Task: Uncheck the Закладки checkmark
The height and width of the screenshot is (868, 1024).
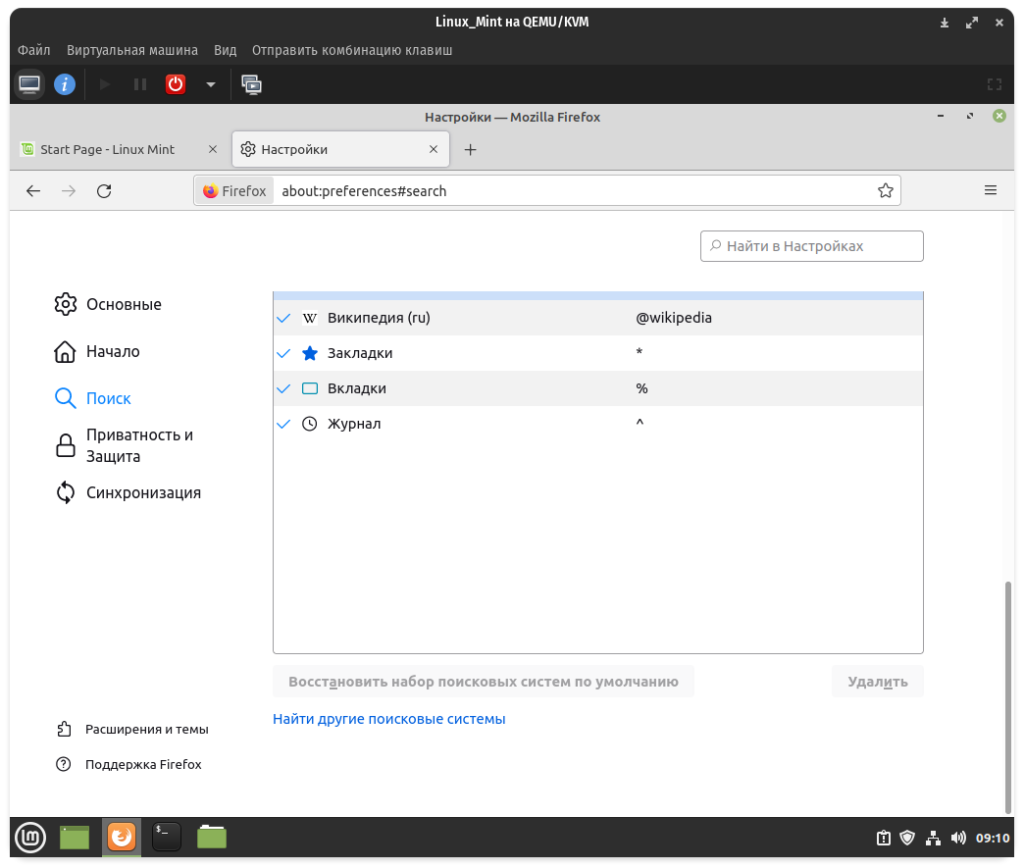Action: pyautogui.click(x=284, y=353)
